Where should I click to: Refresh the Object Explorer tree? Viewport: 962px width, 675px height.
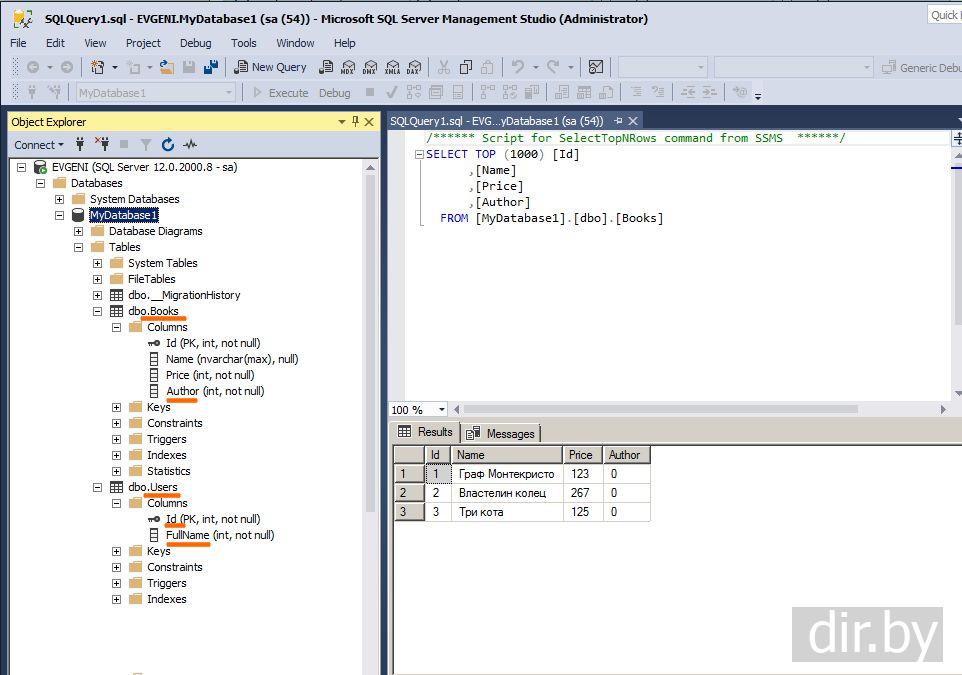click(167, 145)
